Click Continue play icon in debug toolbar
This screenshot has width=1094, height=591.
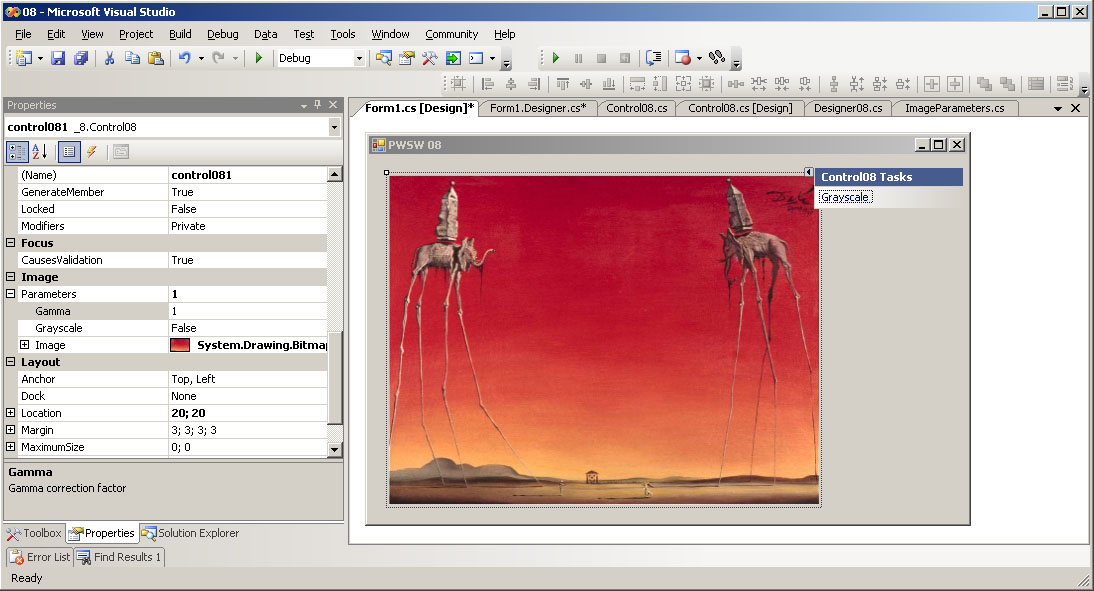(555, 58)
